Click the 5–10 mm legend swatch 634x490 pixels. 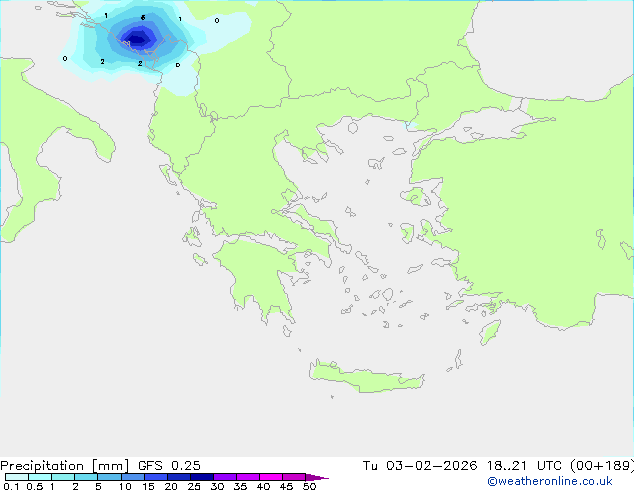click(x=110, y=477)
